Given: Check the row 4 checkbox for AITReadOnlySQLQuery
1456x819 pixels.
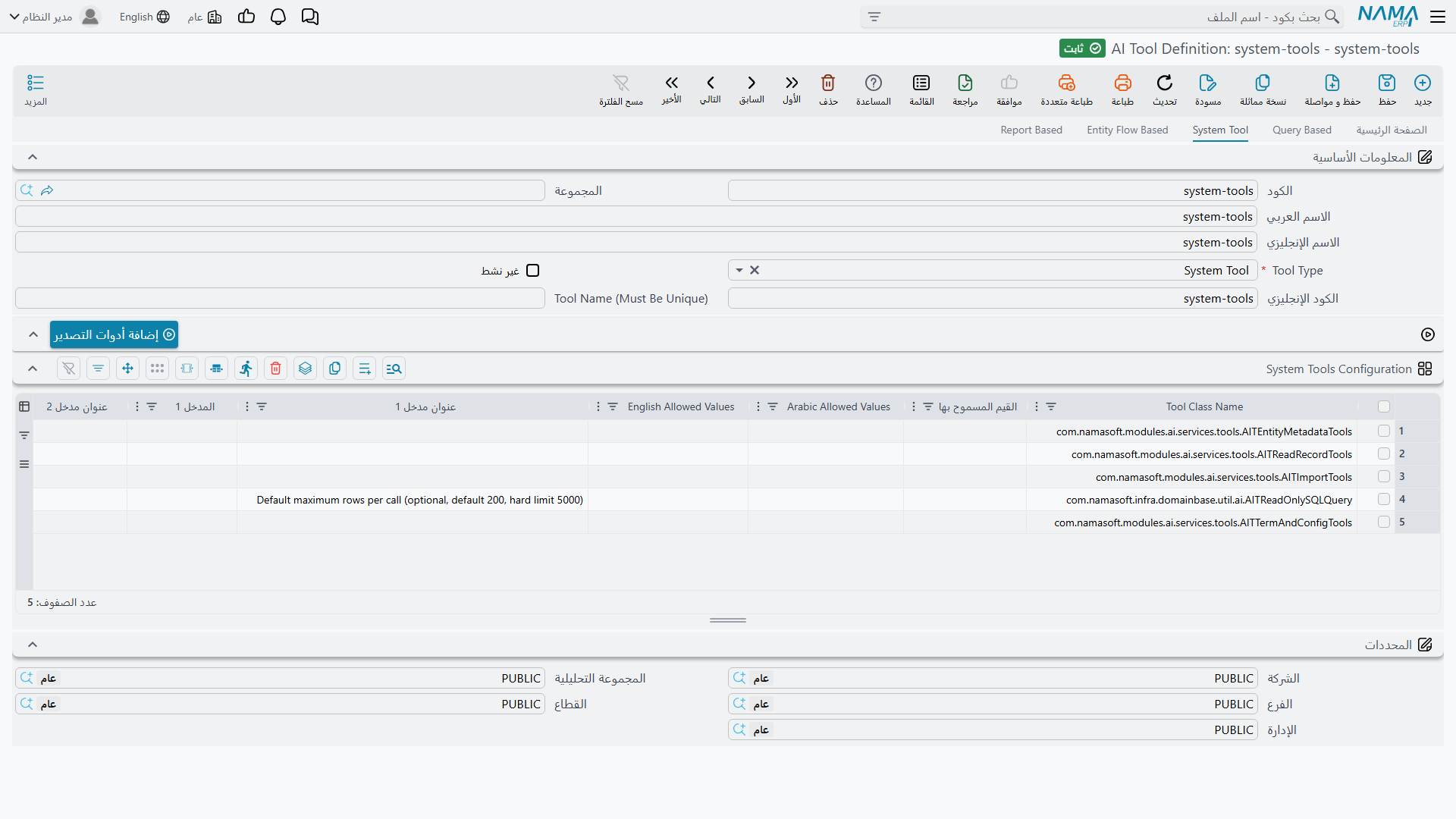Looking at the screenshot, I should click(1384, 499).
